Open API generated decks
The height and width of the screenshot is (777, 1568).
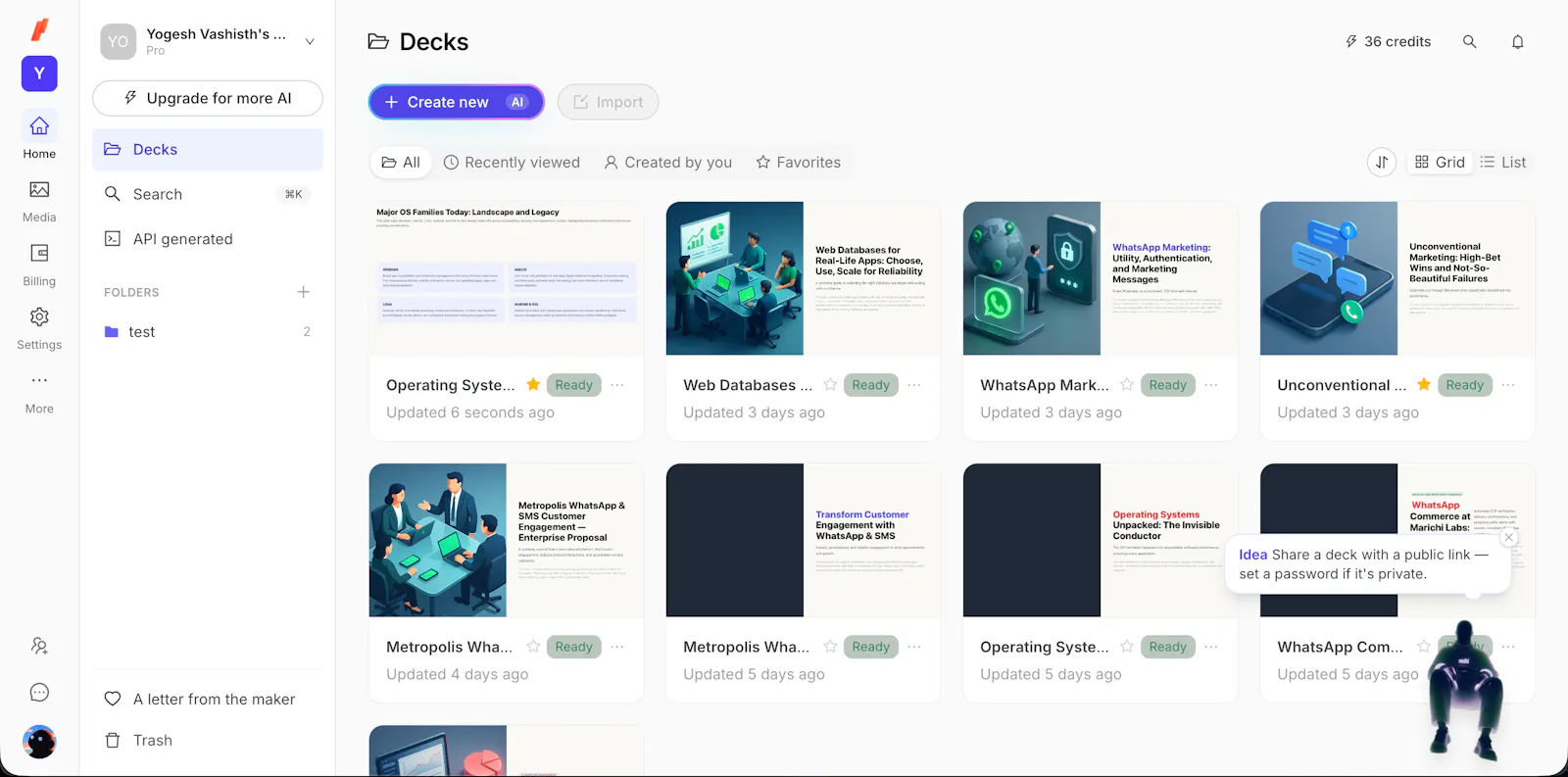[x=208, y=239]
